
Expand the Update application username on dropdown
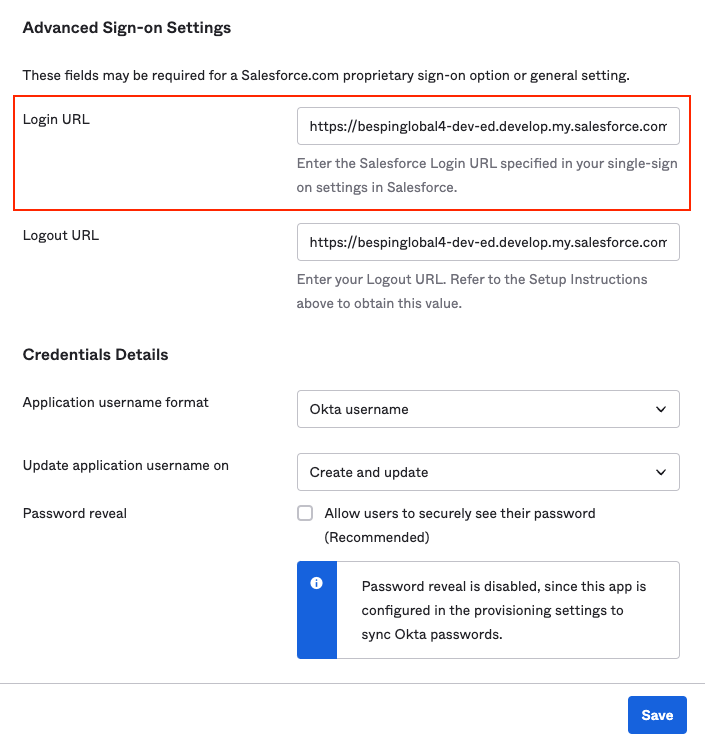488,472
